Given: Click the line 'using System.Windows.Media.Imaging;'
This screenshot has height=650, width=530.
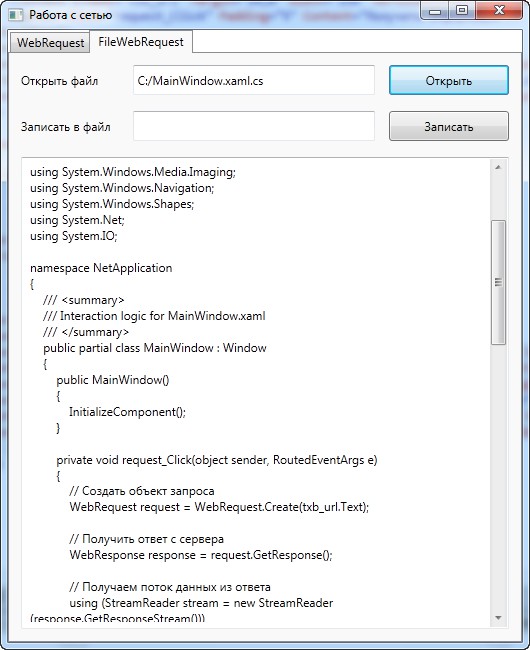Looking at the screenshot, I should 133,172.
